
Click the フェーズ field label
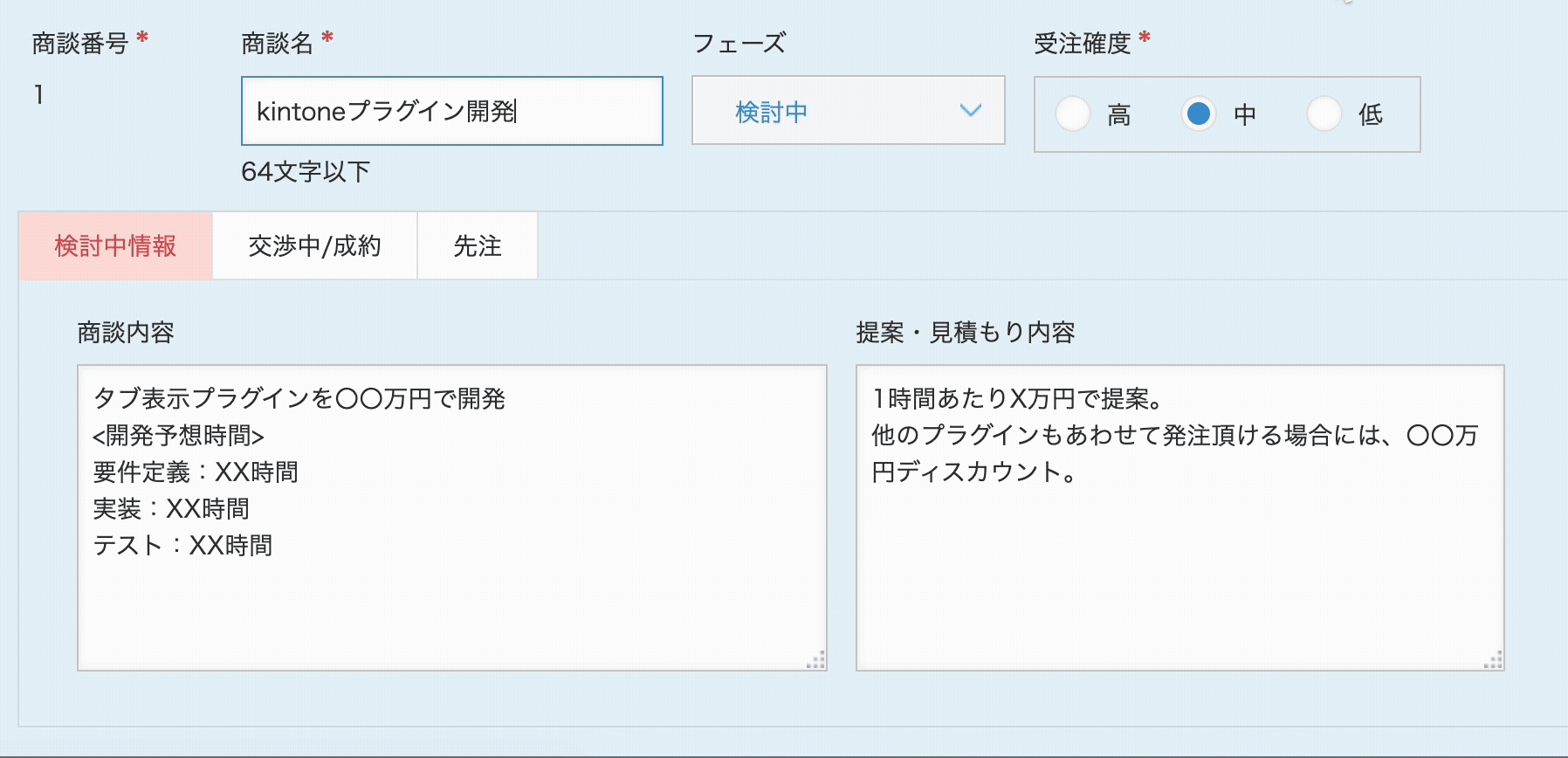click(x=739, y=43)
